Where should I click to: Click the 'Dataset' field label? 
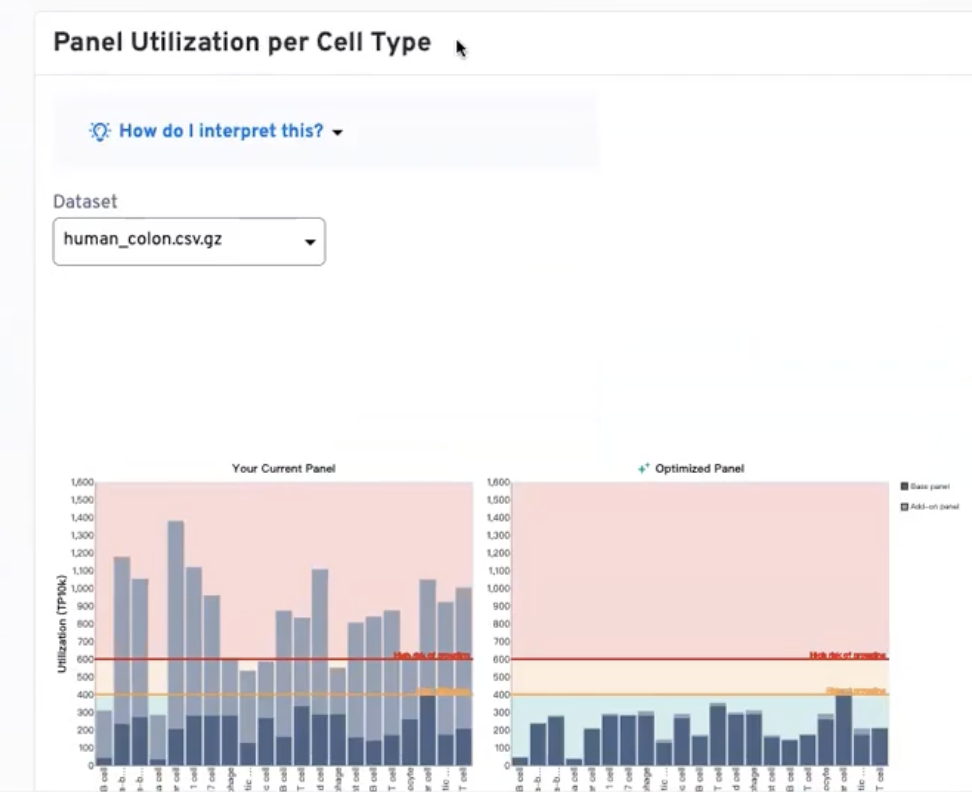tap(85, 201)
